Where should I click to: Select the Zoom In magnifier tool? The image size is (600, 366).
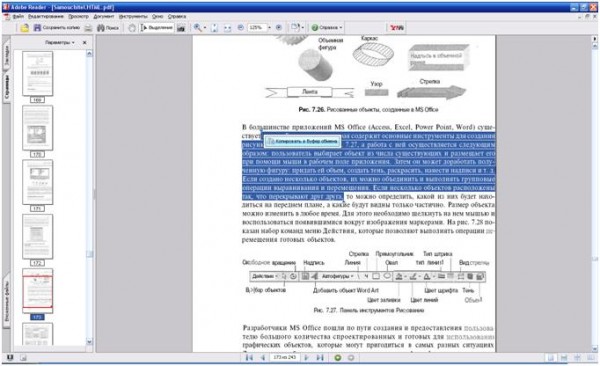[197, 28]
